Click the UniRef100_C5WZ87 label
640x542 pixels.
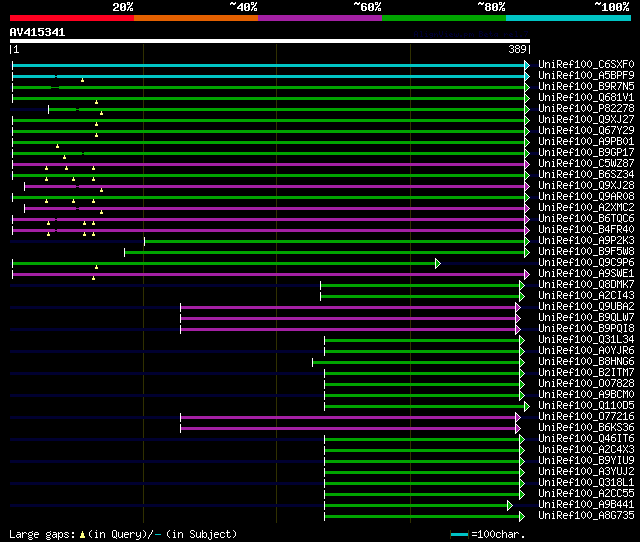586,164
